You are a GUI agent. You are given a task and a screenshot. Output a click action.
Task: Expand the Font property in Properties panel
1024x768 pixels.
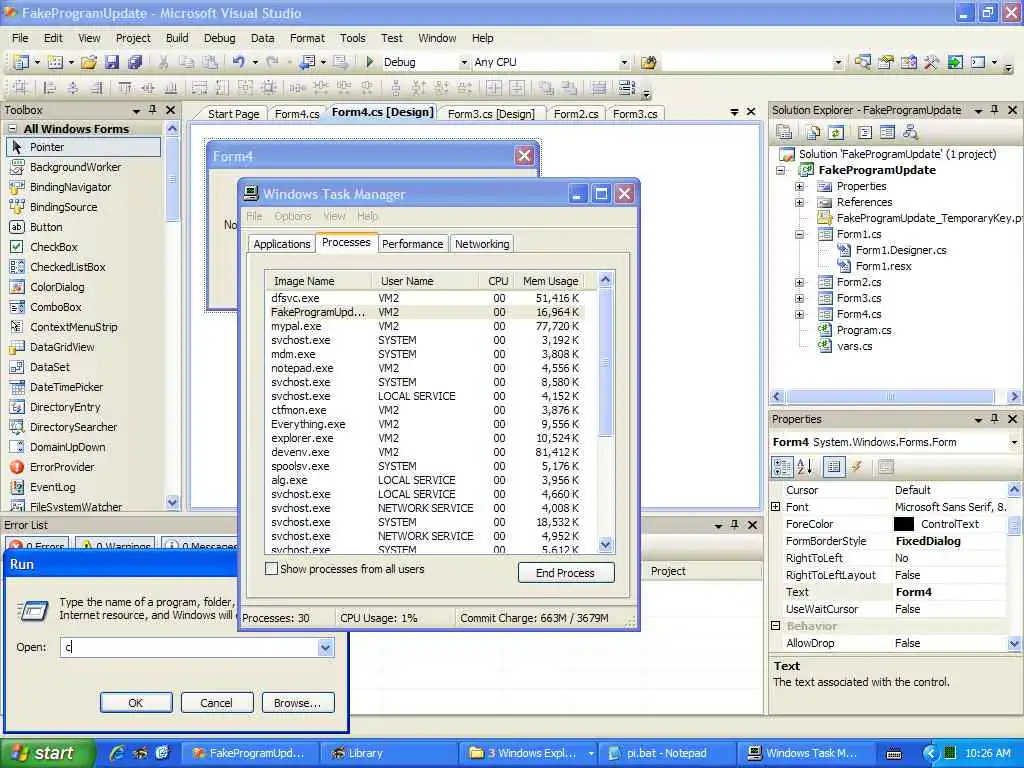(x=776, y=507)
